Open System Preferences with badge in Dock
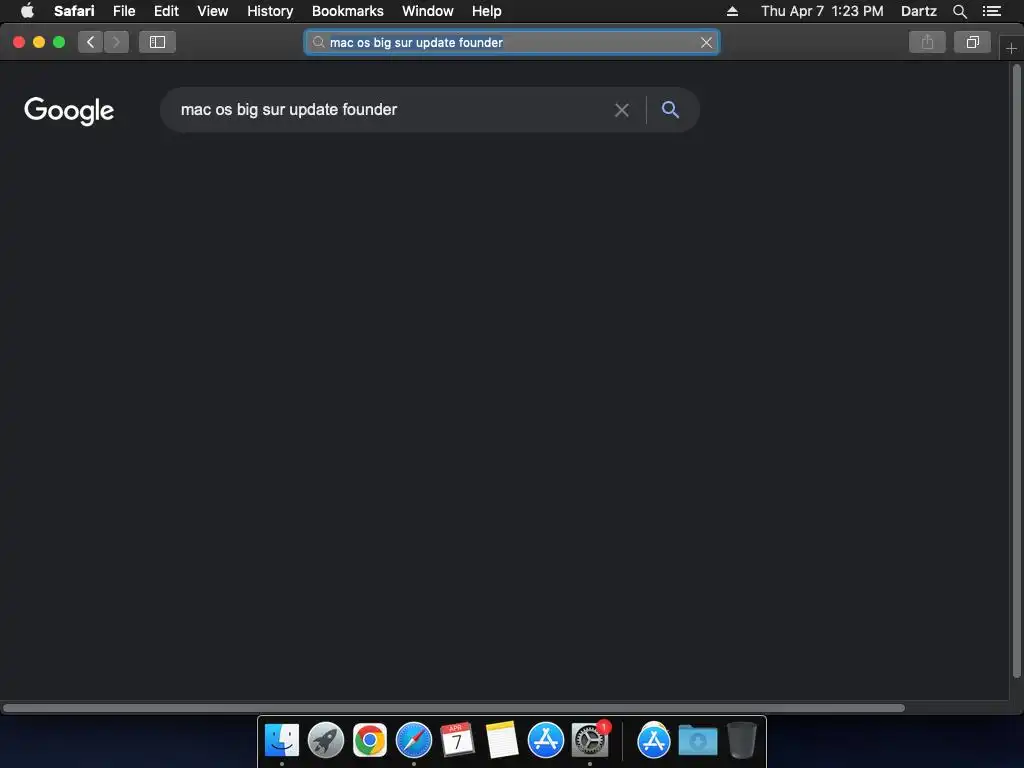The height and width of the screenshot is (768, 1024). click(x=590, y=740)
